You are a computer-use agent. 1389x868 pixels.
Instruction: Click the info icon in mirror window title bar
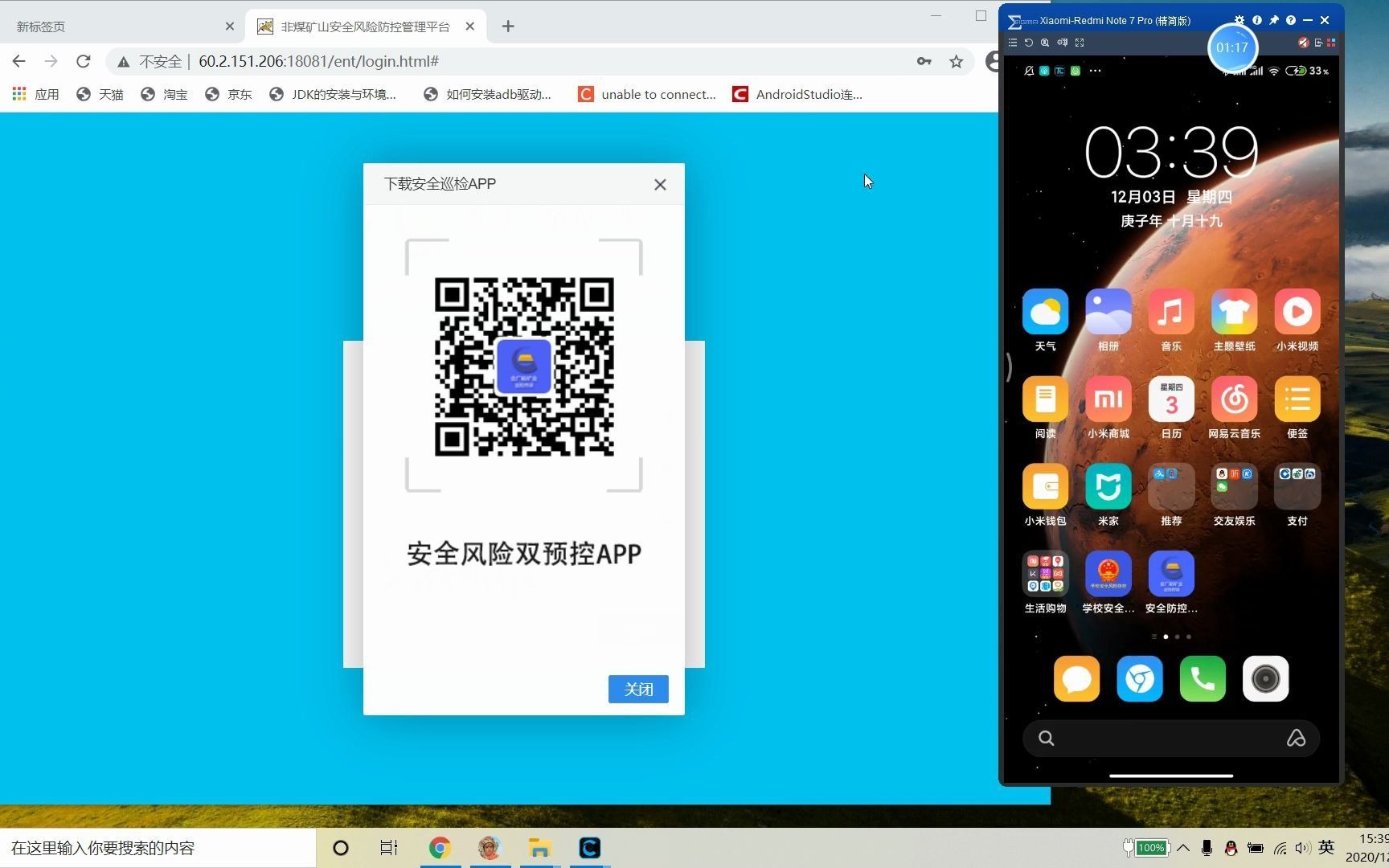(1257, 20)
